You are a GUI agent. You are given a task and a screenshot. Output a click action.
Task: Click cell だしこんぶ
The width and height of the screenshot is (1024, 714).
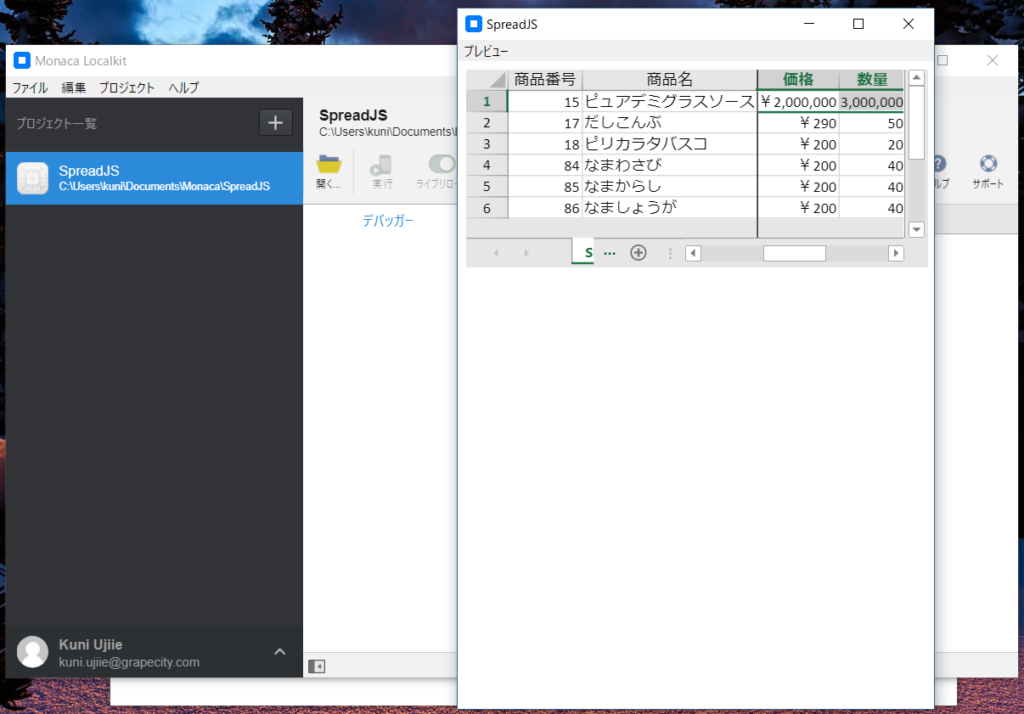pos(669,123)
